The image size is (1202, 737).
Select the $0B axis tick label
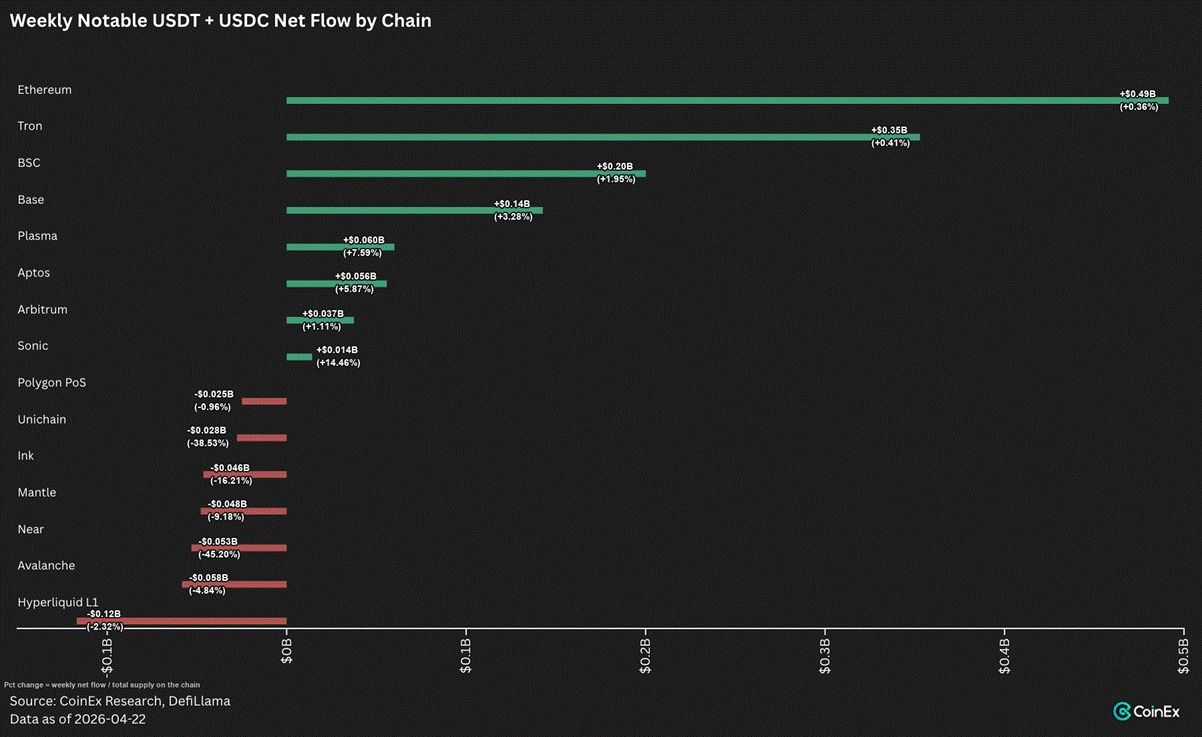pyautogui.click(x=286, y=657)
